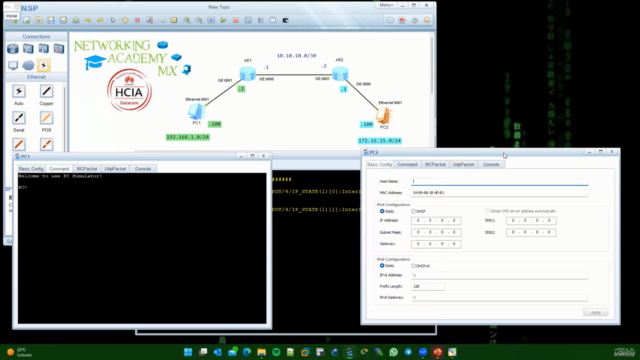640x360 pixels.
Task: Click the Redo arrow in toolbar
Action: pos(100,20)
